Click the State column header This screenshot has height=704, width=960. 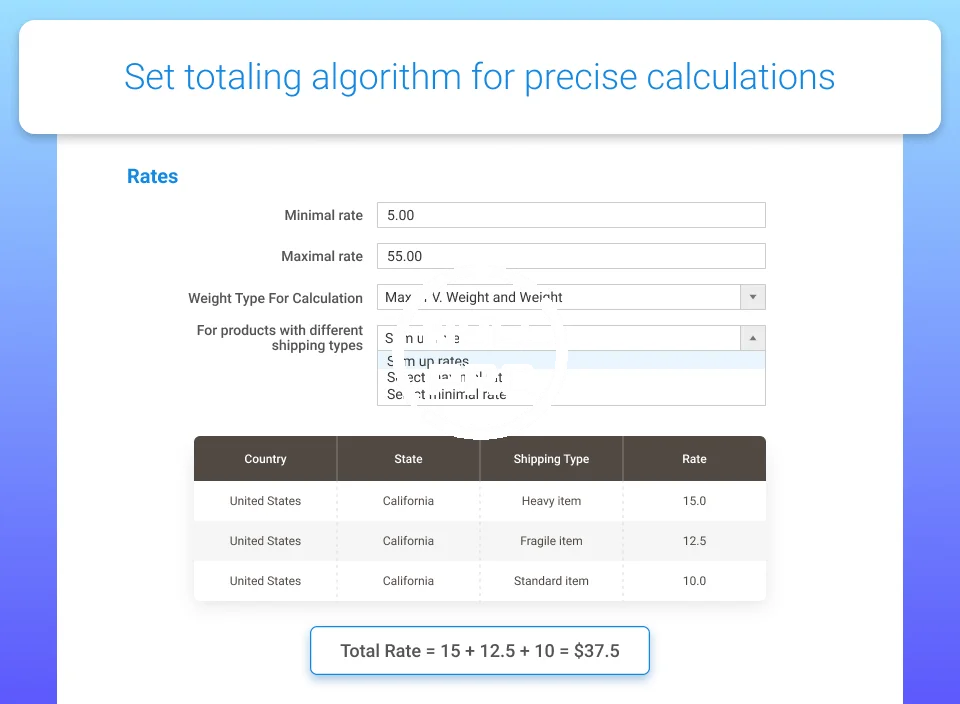click(x=408, y=459)
